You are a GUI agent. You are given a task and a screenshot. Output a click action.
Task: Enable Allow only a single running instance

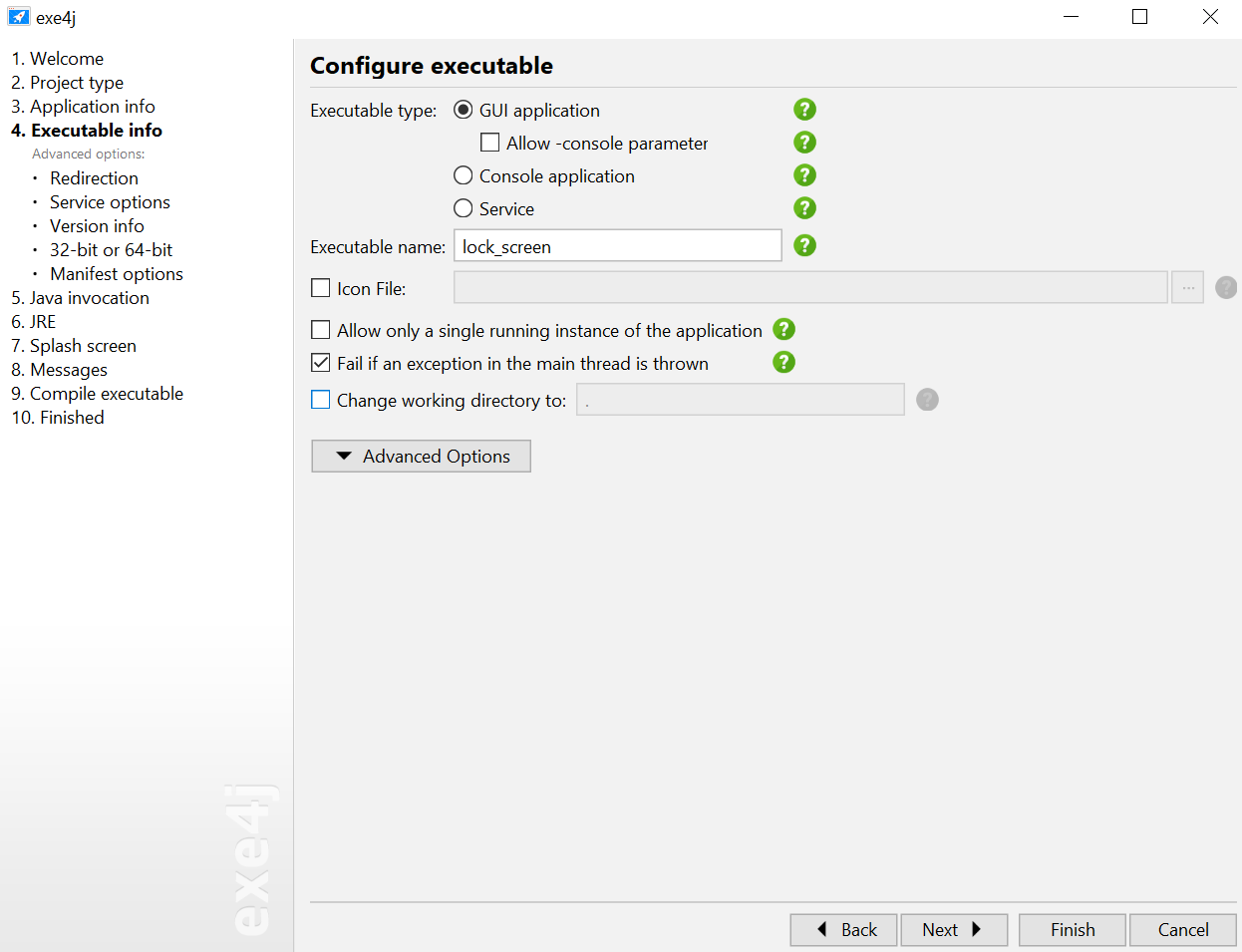pyautogui.click(x=321, y=330)
